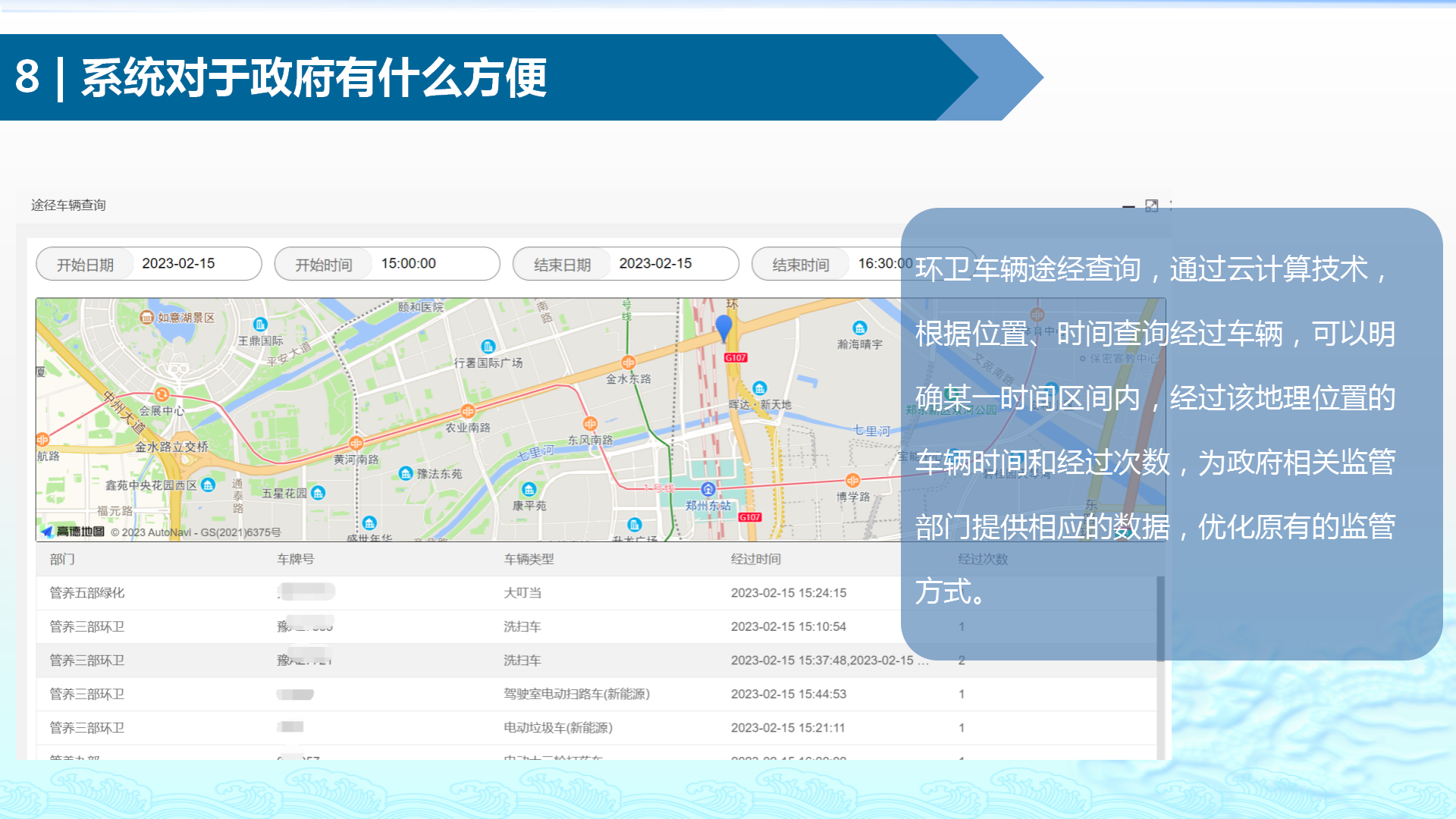Click the 郑州东站 railway station icon
Screen dimensions: 1456x819
coord(708,489)
